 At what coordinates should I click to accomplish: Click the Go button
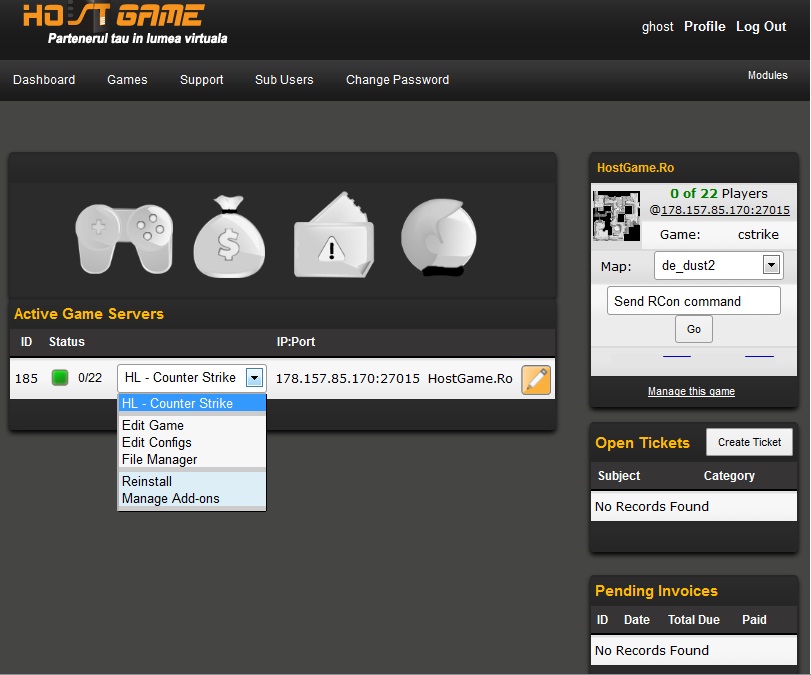tap(694, 329)
